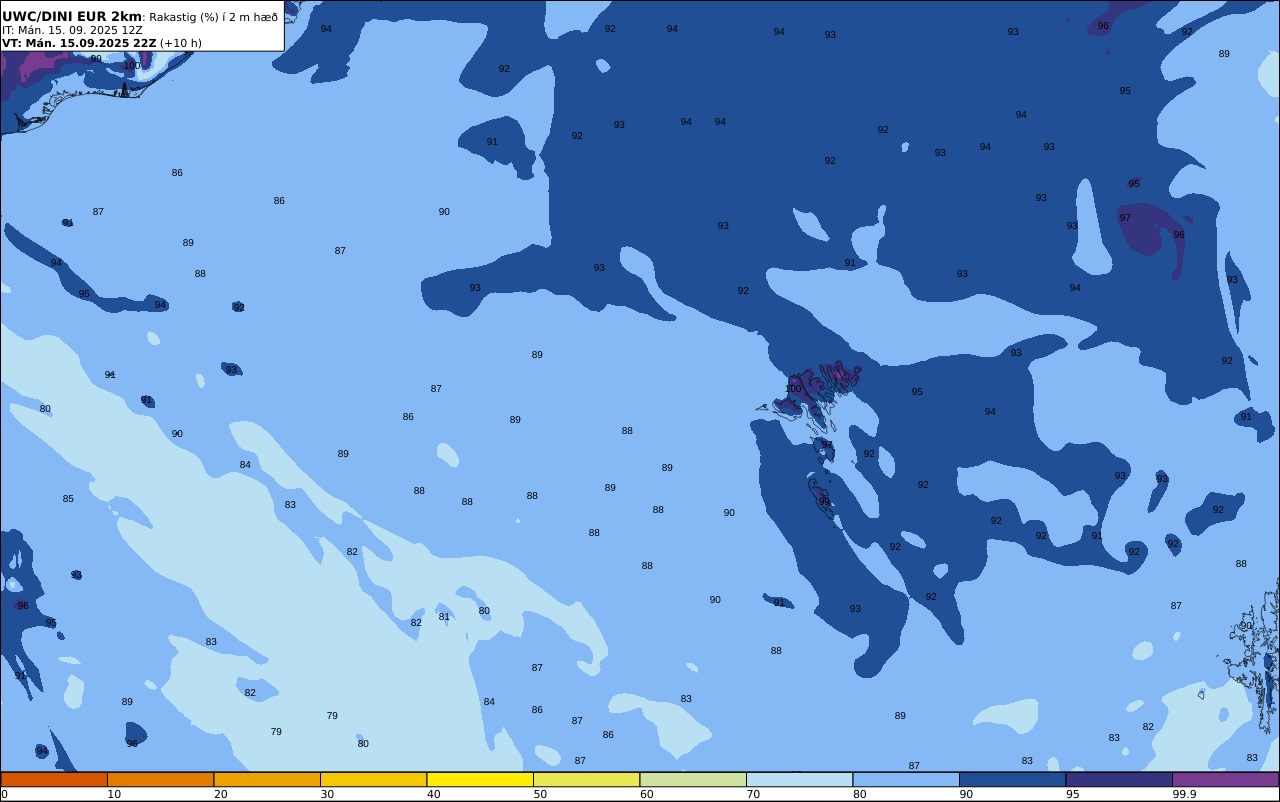The height and width of the screenshot is (802, 1280).
Task: Click the pale blue 70–80 legend swatch
Action: coord(799,779)
